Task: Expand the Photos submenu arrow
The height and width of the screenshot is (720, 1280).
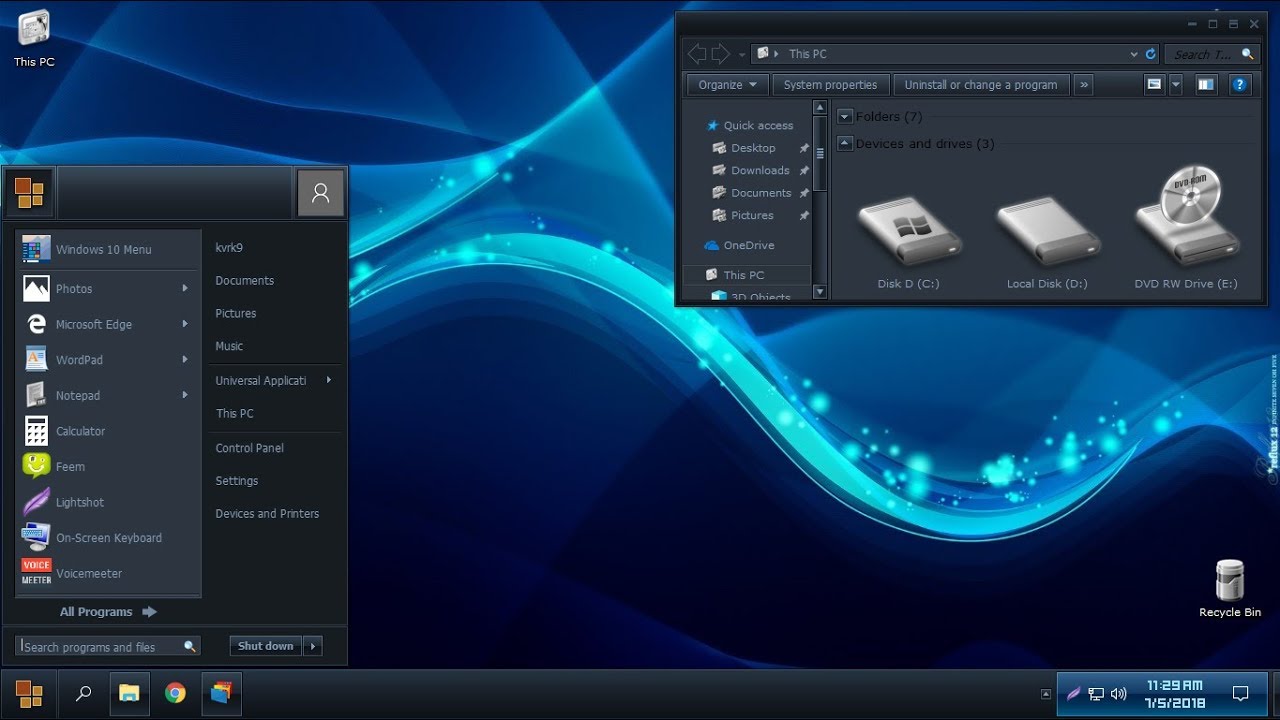Action: [x=185, y=289]
